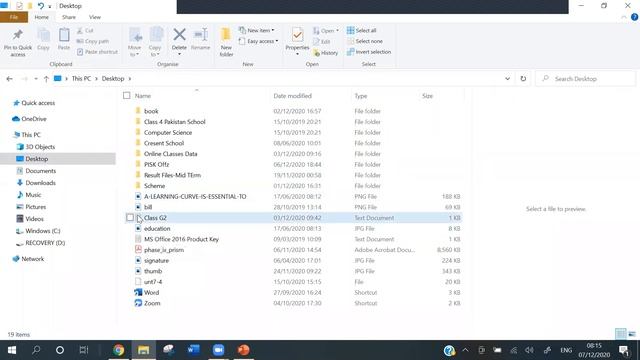
Task: Select Quick access in navigation pane
Action: (34, 103)
